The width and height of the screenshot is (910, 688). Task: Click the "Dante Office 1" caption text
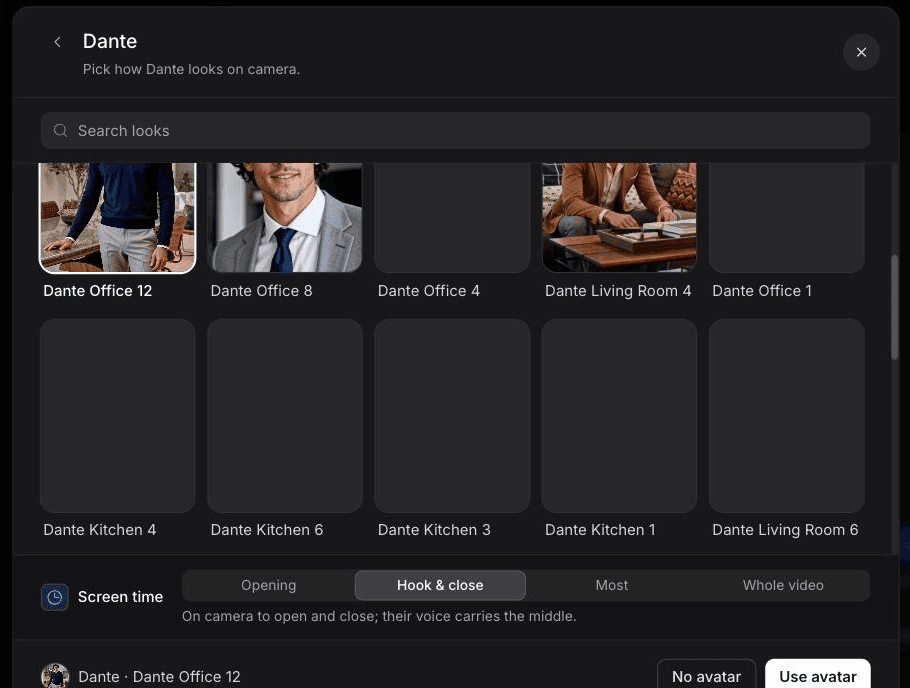click(x=761, y=291)
